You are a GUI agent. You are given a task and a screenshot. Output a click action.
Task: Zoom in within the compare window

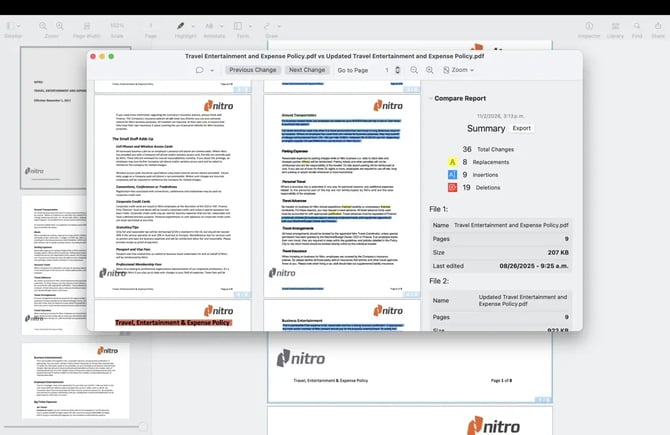(429, 70)
